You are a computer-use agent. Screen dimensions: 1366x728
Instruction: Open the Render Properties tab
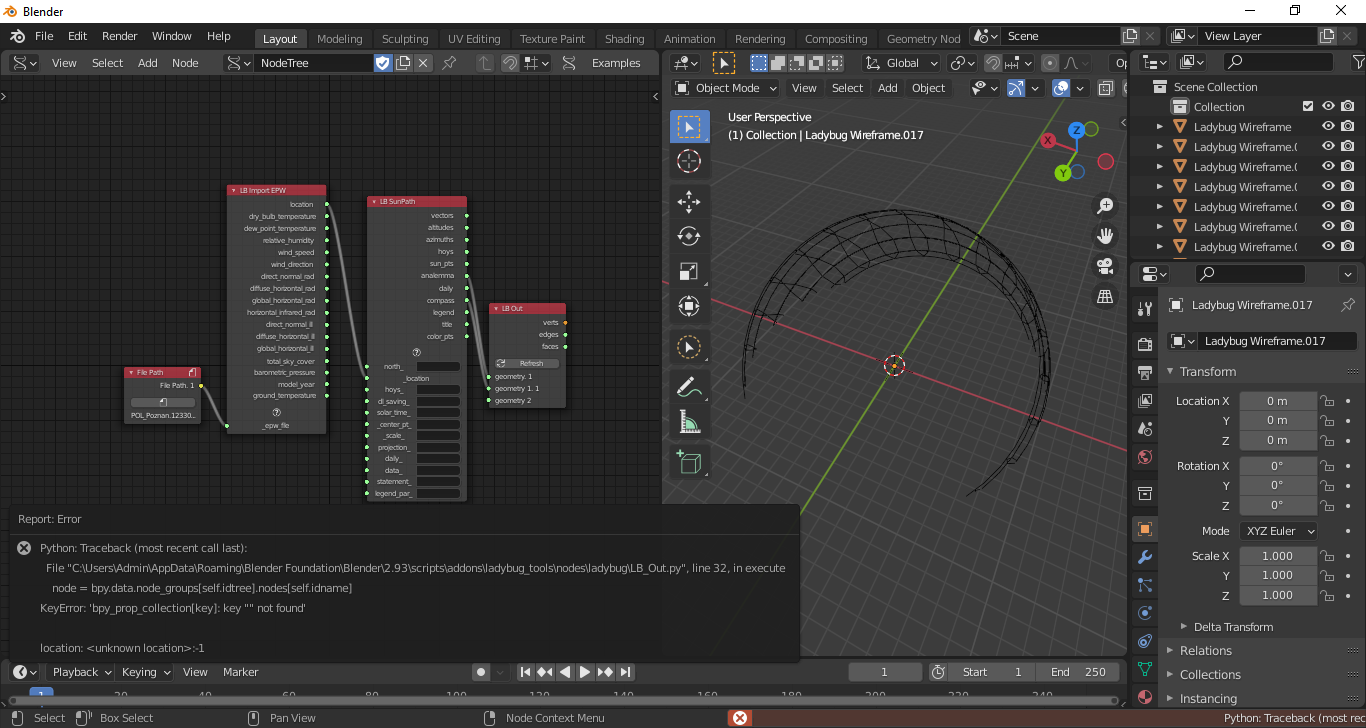point(1145,343)
